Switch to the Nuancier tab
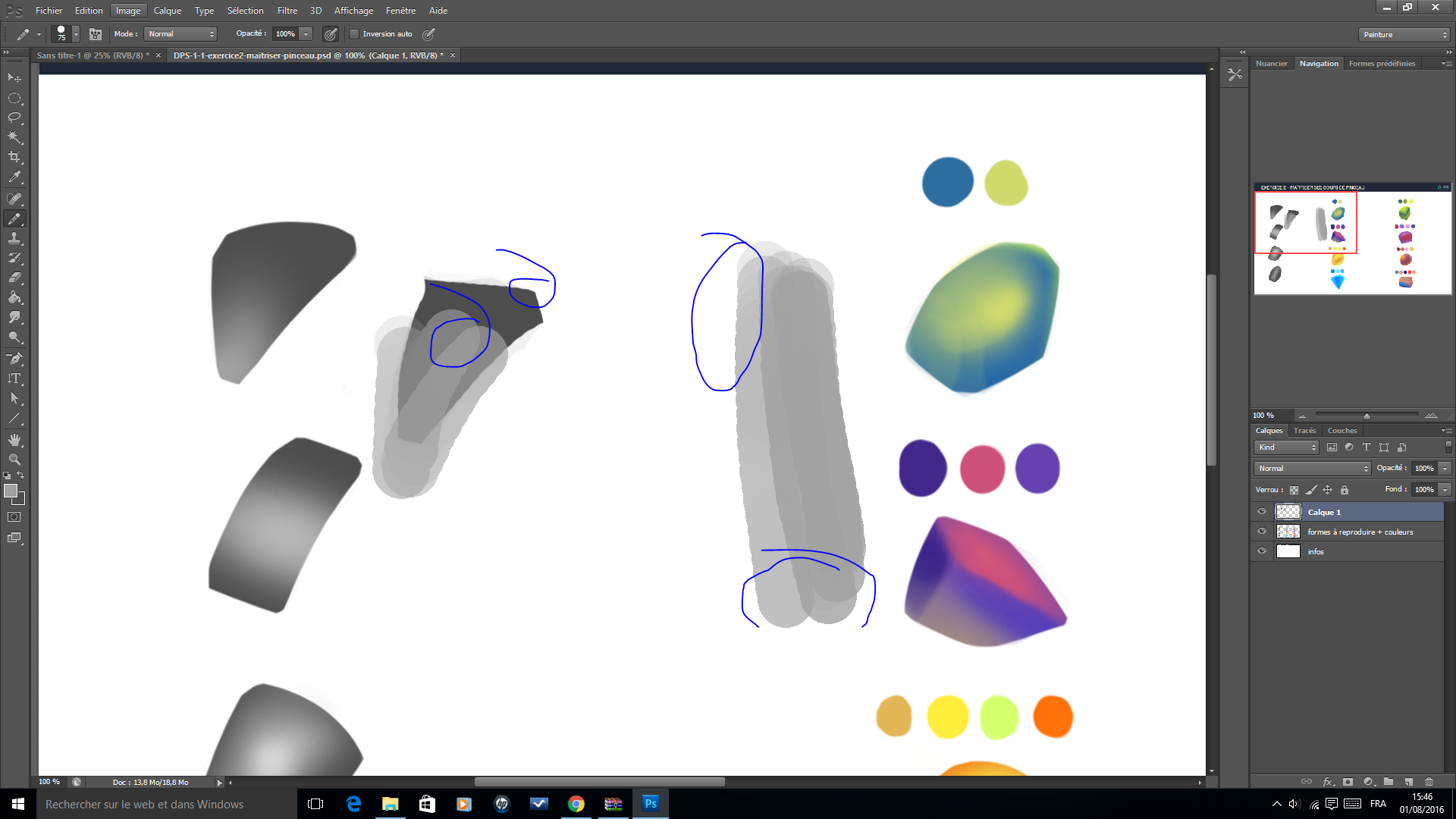This screenshot has width=1456, height=819. (x=1271, y=64)
